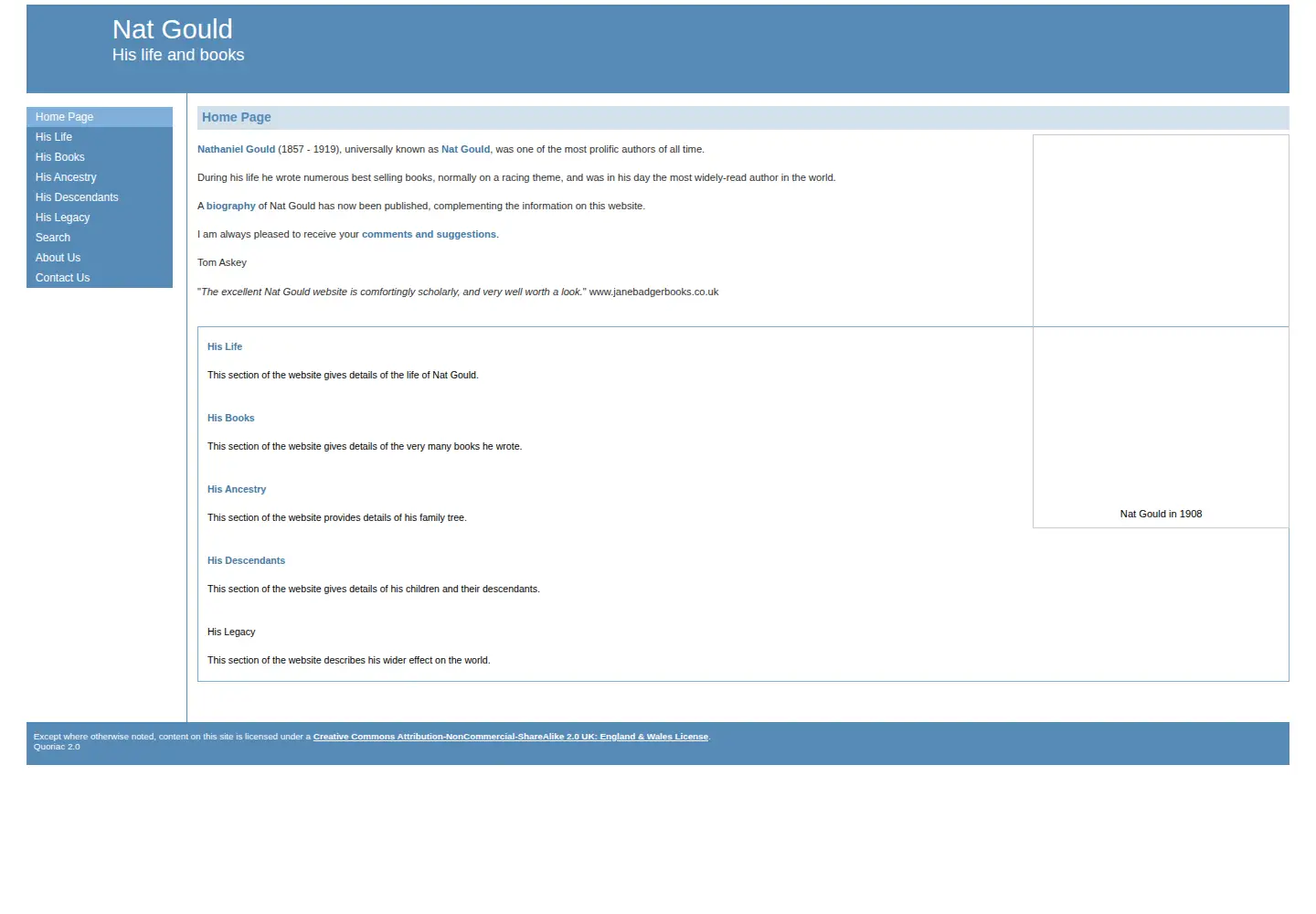The image size is (1316, 914).
Task: Follow the Nathaniel Gould link
Action: 236,149
